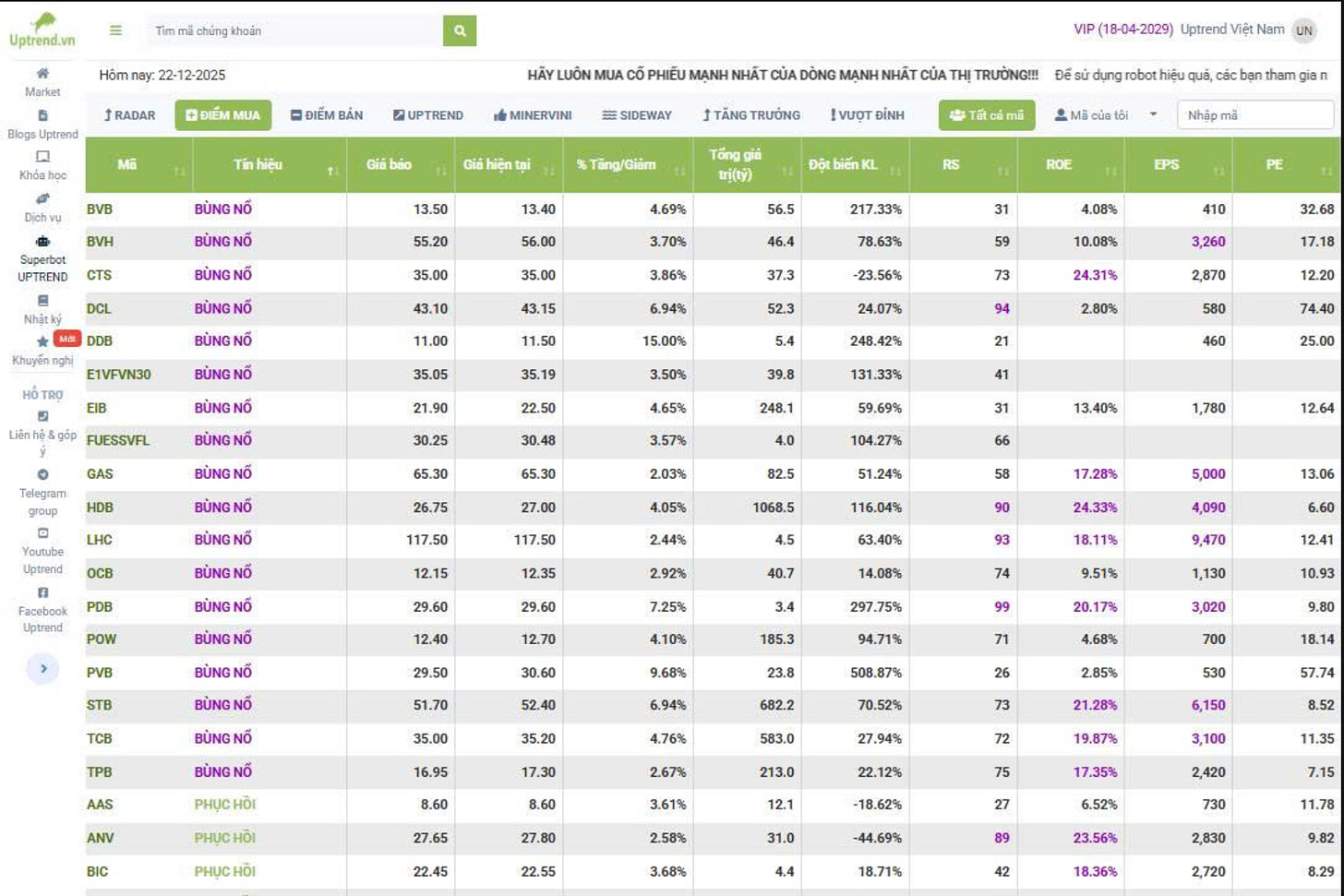Viewport: 1344px width, 896px height.
Task: Click PHỤC HỒI signal in AAS row
Action: (x=225, y=805)
